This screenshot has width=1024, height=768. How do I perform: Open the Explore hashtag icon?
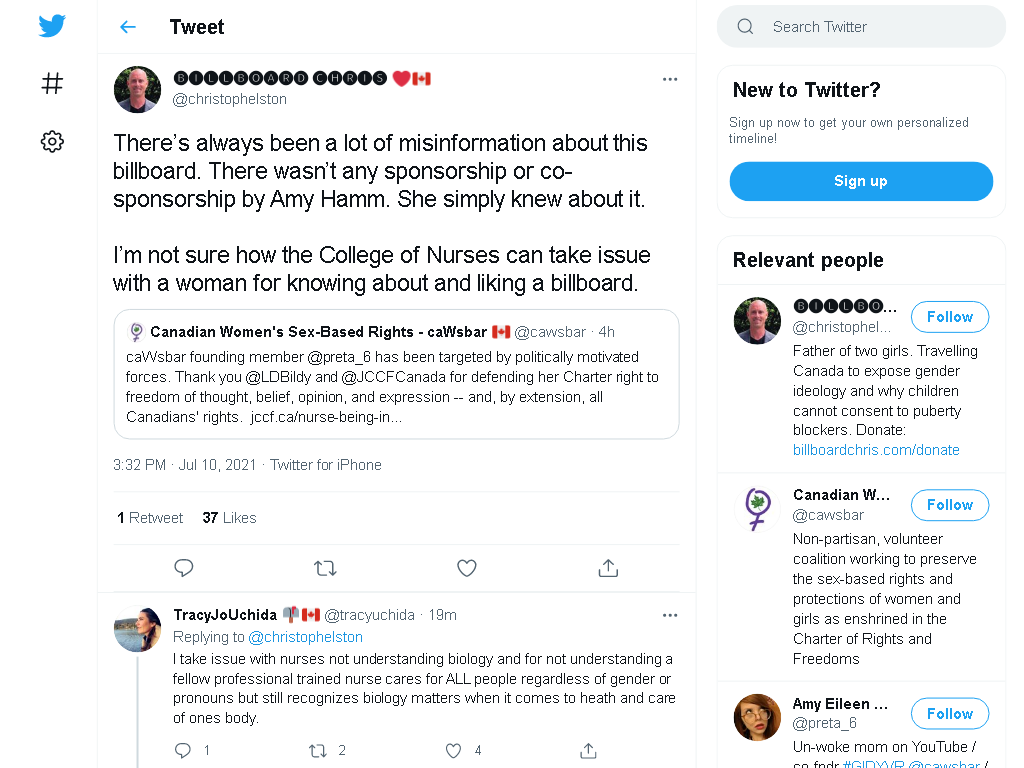coord(52,84)
